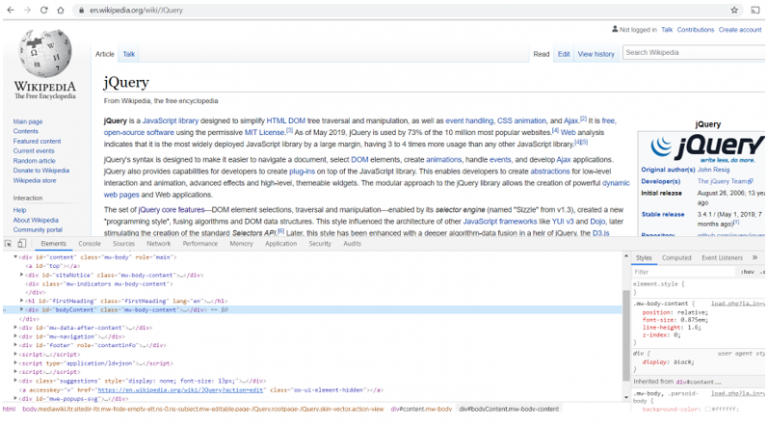The width and height of the screenshot is (768, 426).
Task: Switch to the Console tab
Action: tap(89, 243)
